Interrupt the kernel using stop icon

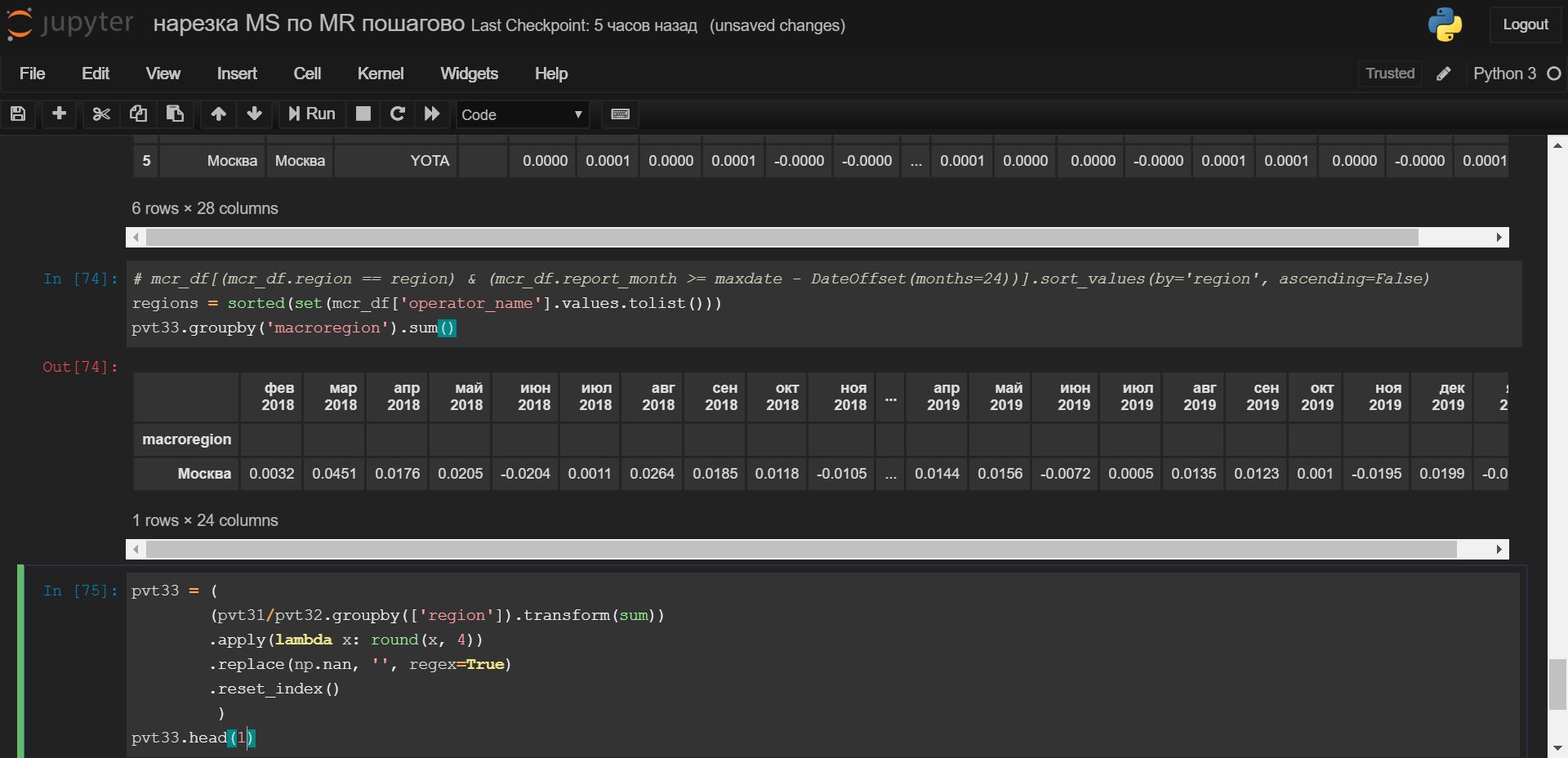(363, 114)
